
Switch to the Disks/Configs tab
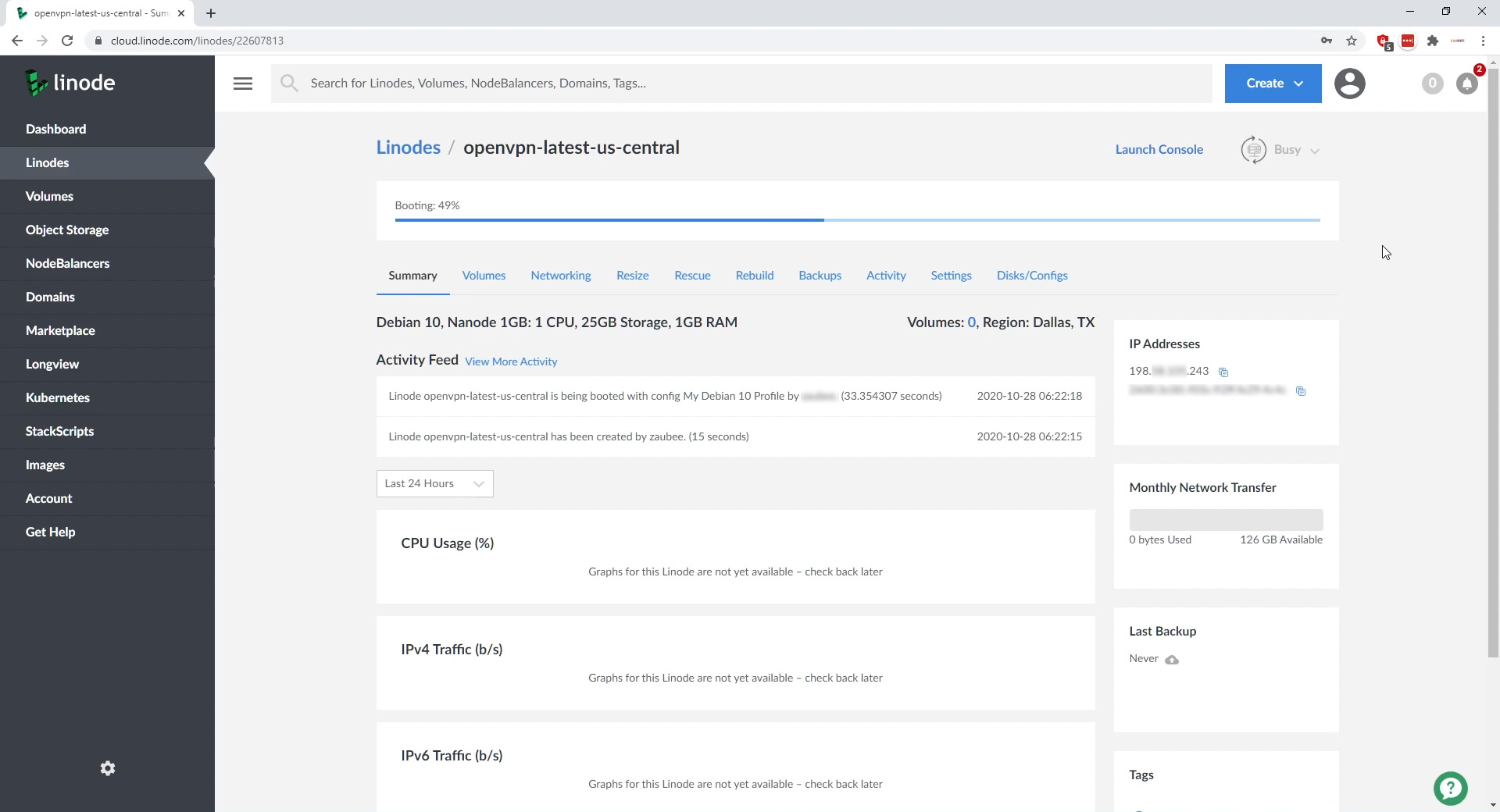[1032, 276]
